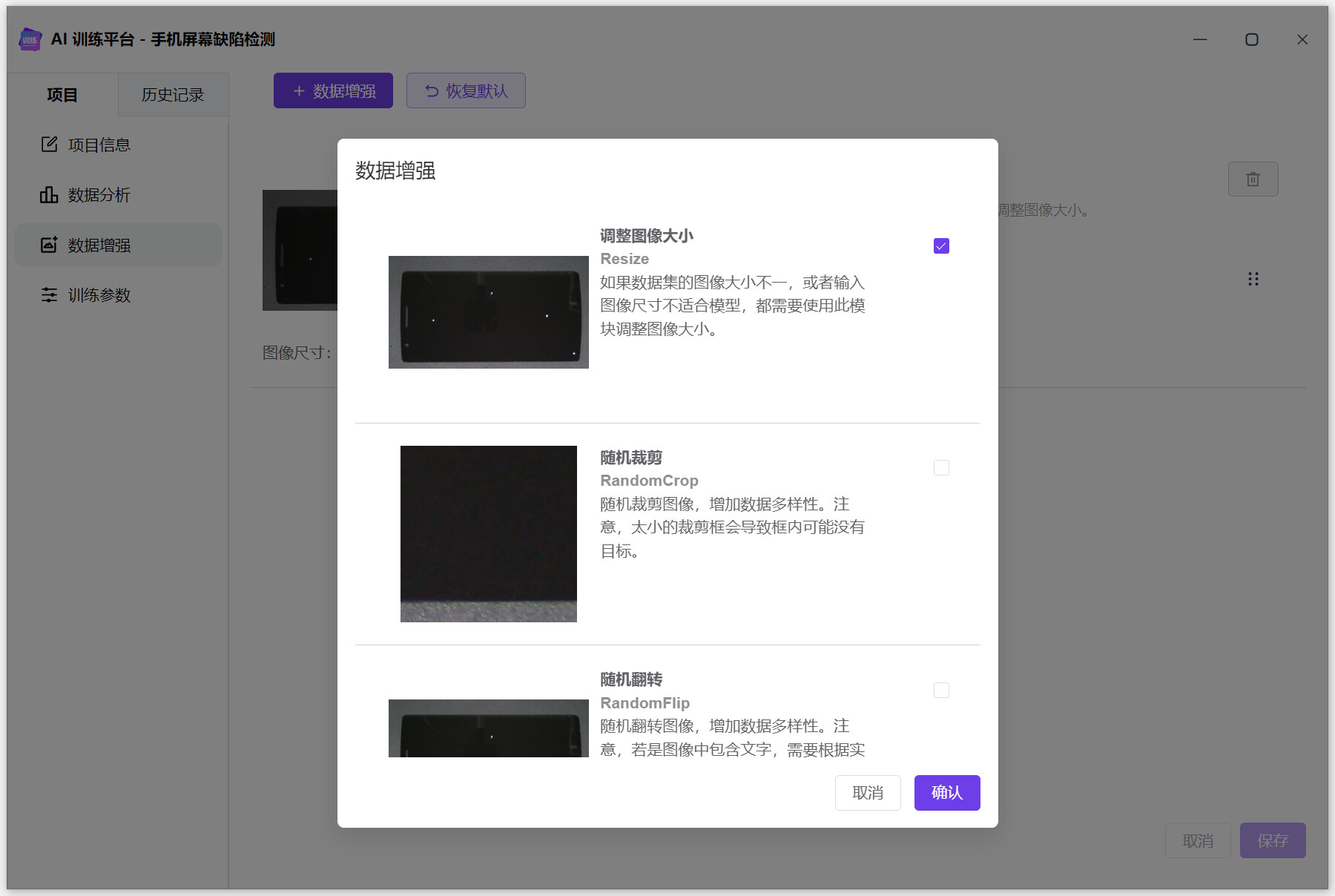The image size is (1335, 896).
Task: Click the undo arrow icon on 恢复默认
Action: click(x=432, y=90)
